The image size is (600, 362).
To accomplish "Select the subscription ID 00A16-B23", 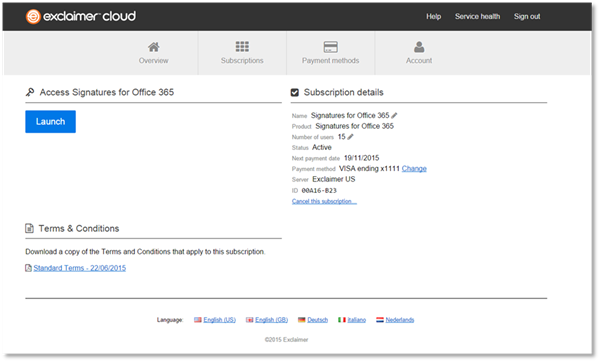I will pos(319,190).
